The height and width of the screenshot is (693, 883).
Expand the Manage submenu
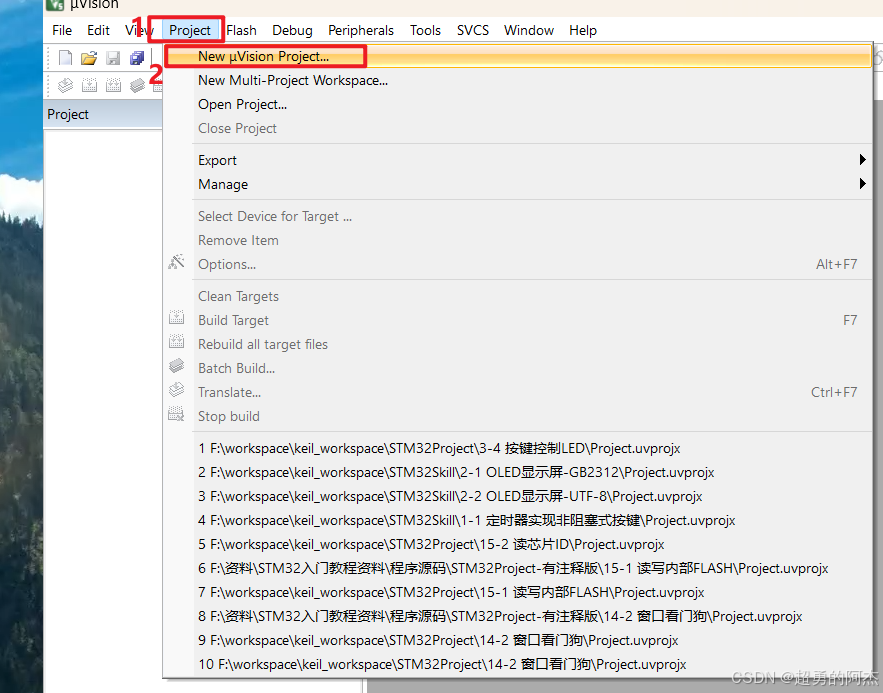click(517, 184)
